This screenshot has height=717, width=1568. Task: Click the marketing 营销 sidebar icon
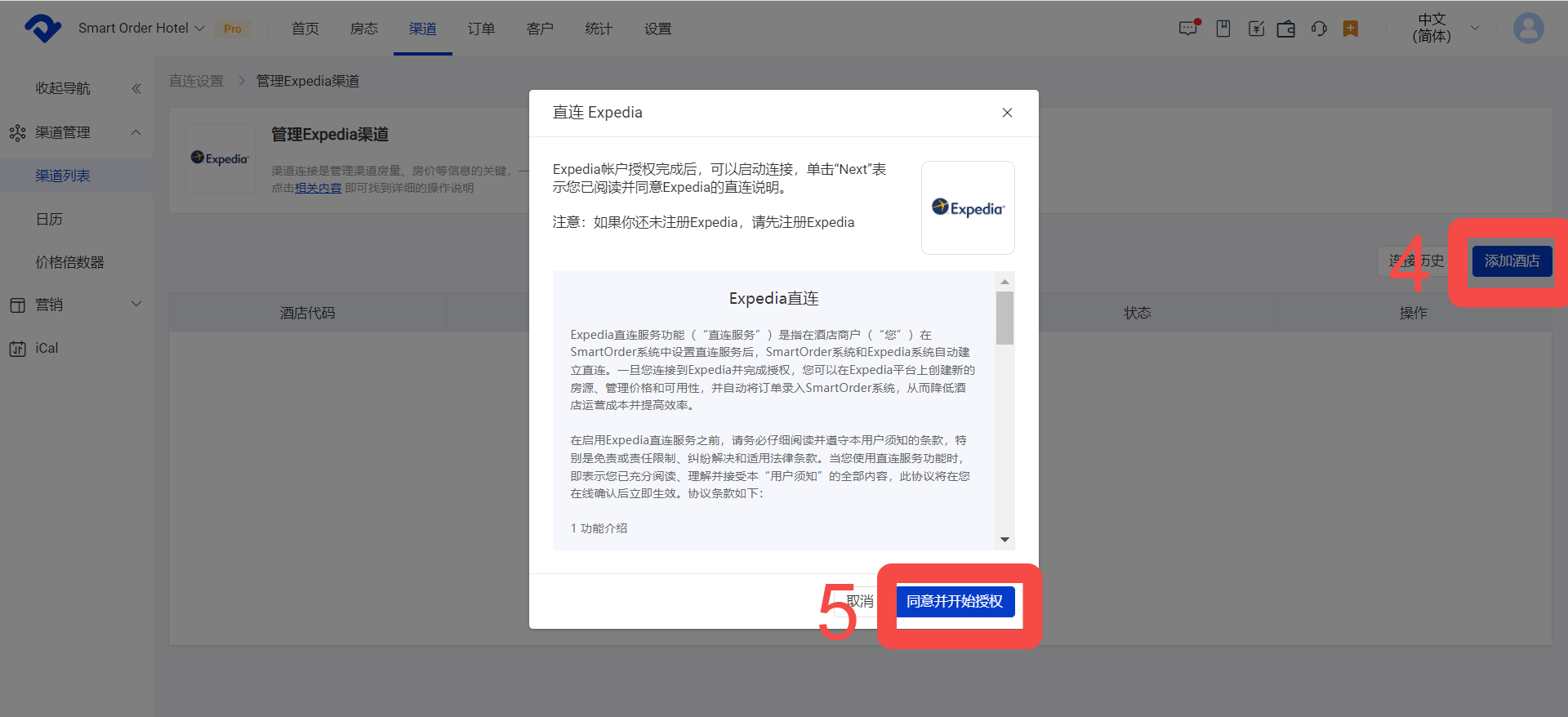click(17, 305)
